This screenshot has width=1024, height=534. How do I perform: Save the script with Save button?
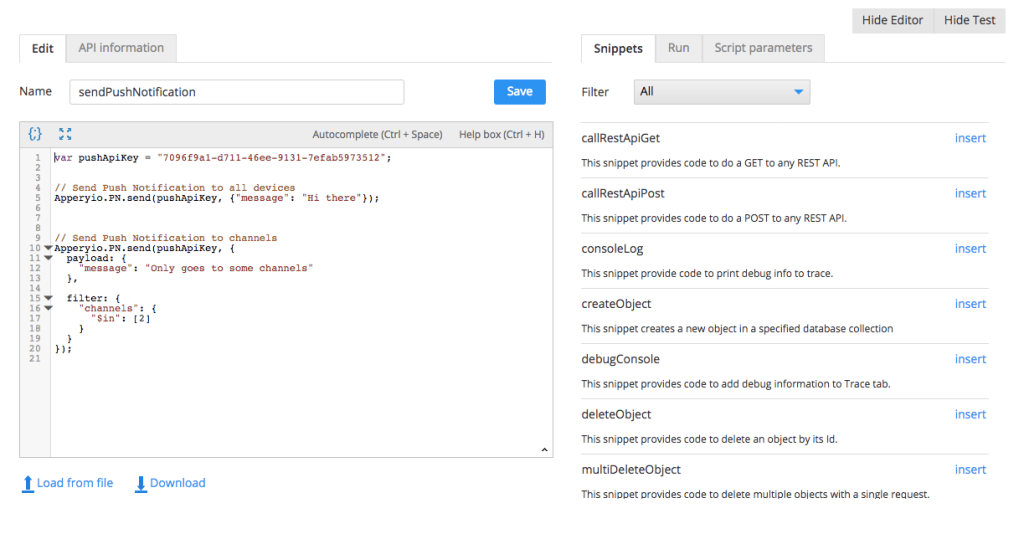point(519,91)
